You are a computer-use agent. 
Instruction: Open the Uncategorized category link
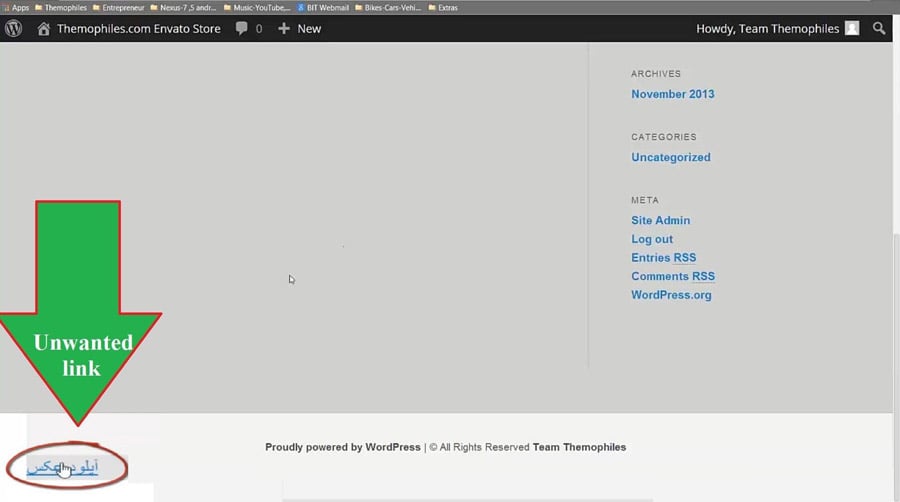pyautogui.click(x=670, y=157)
